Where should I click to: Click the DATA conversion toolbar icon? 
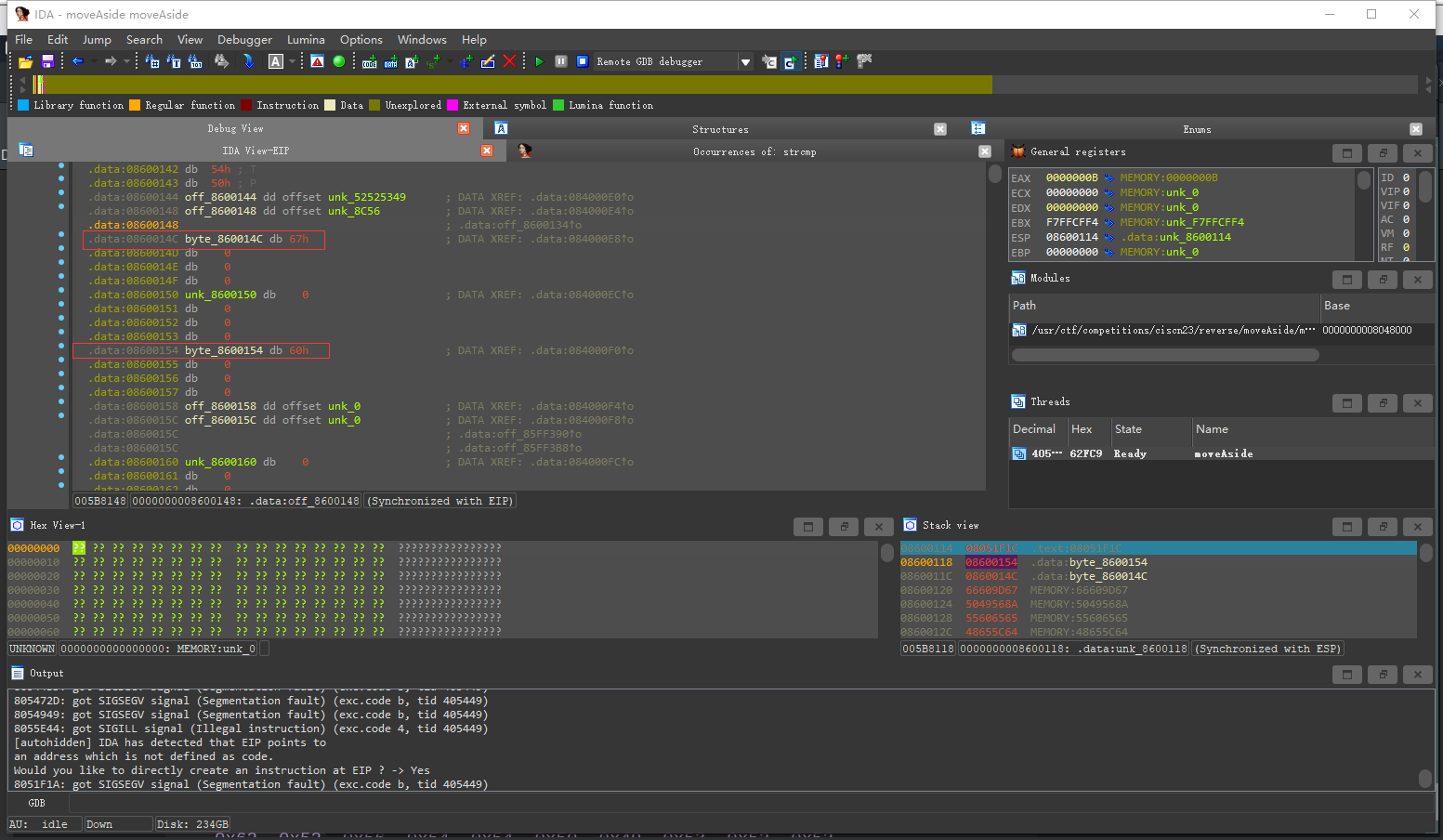point(391,61)
